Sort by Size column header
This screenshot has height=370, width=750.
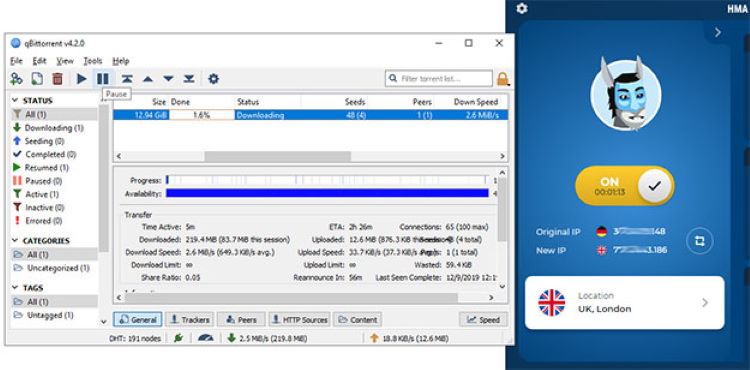coord(159,102)
